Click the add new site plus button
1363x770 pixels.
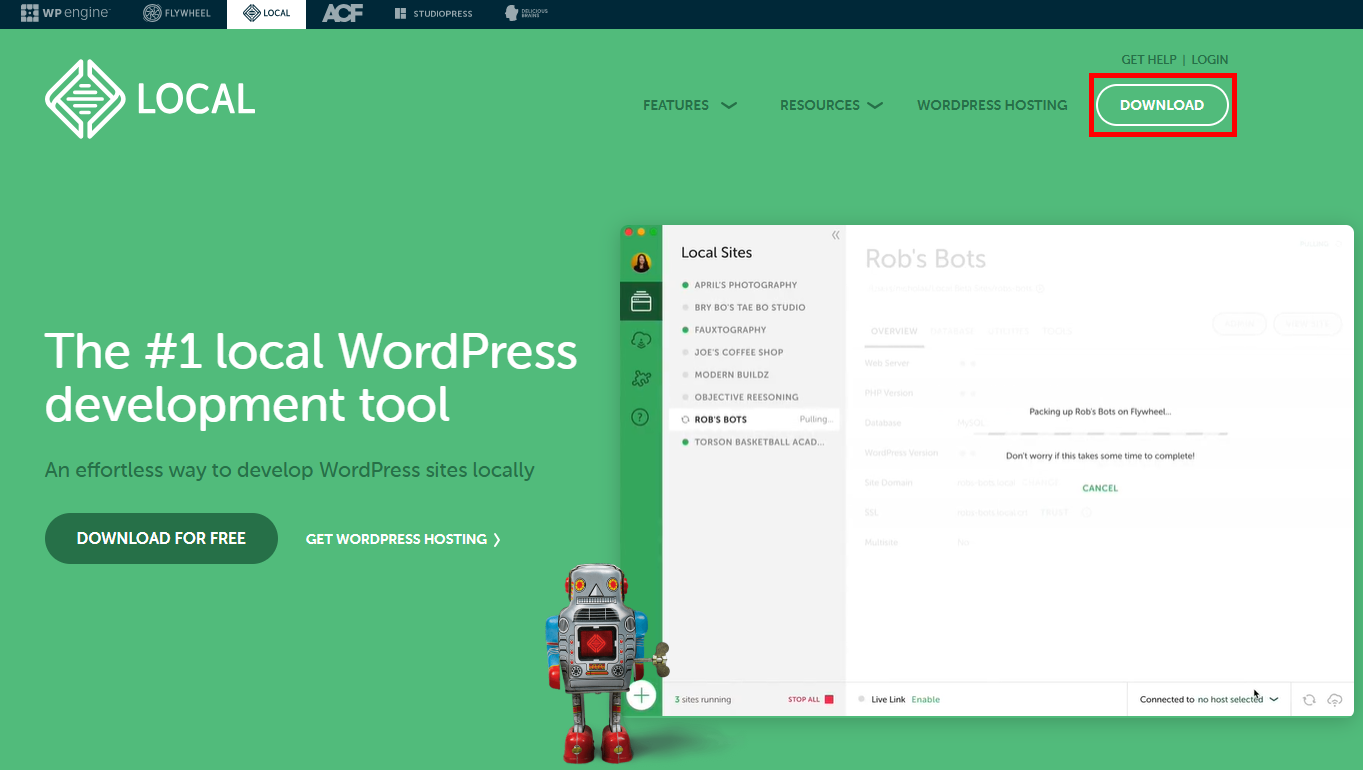(x=641, y=695)
